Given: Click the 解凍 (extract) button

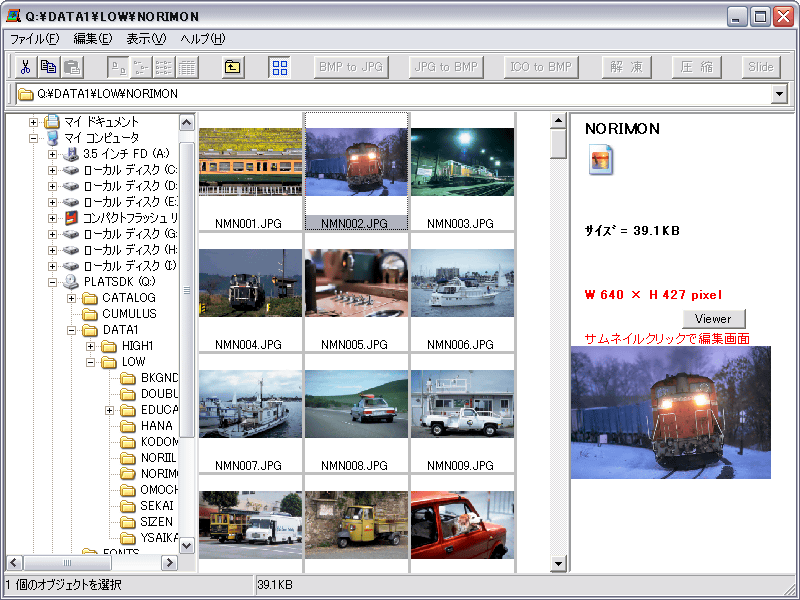Looking at the screenshot, I should click(x=627, y=67).
